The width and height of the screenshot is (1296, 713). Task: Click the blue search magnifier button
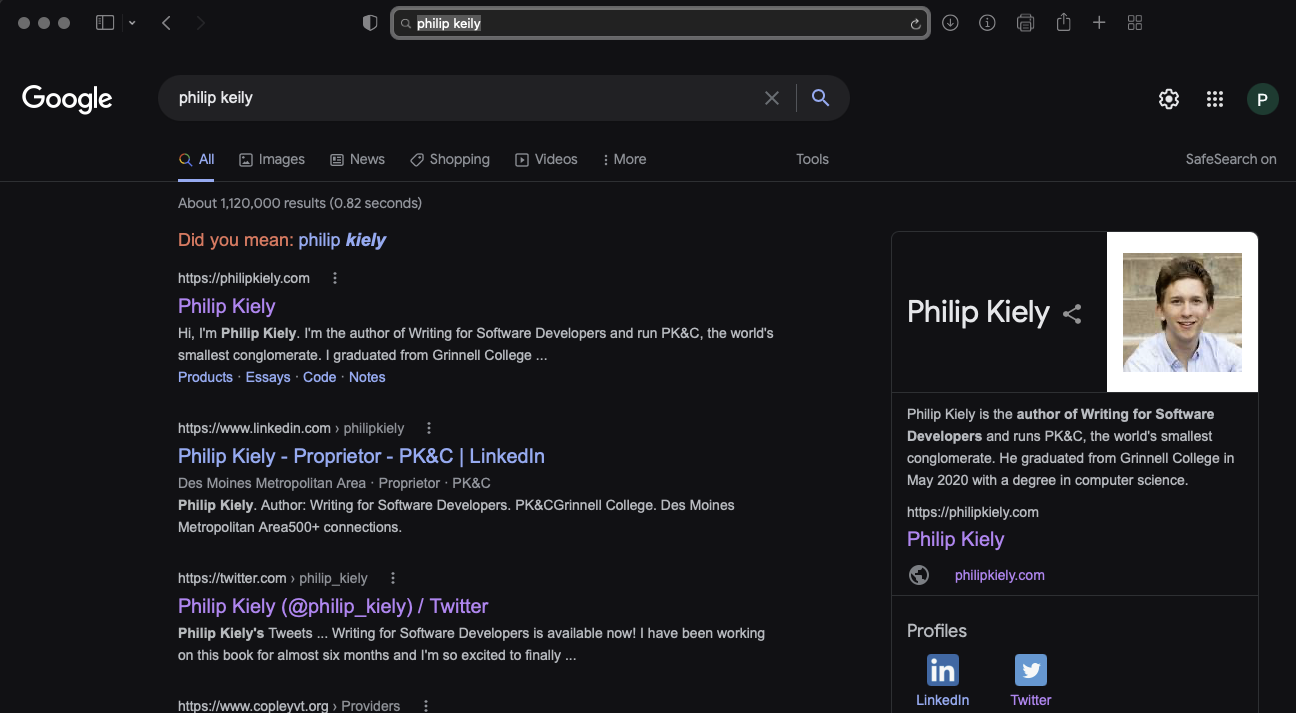click(820, 97)
